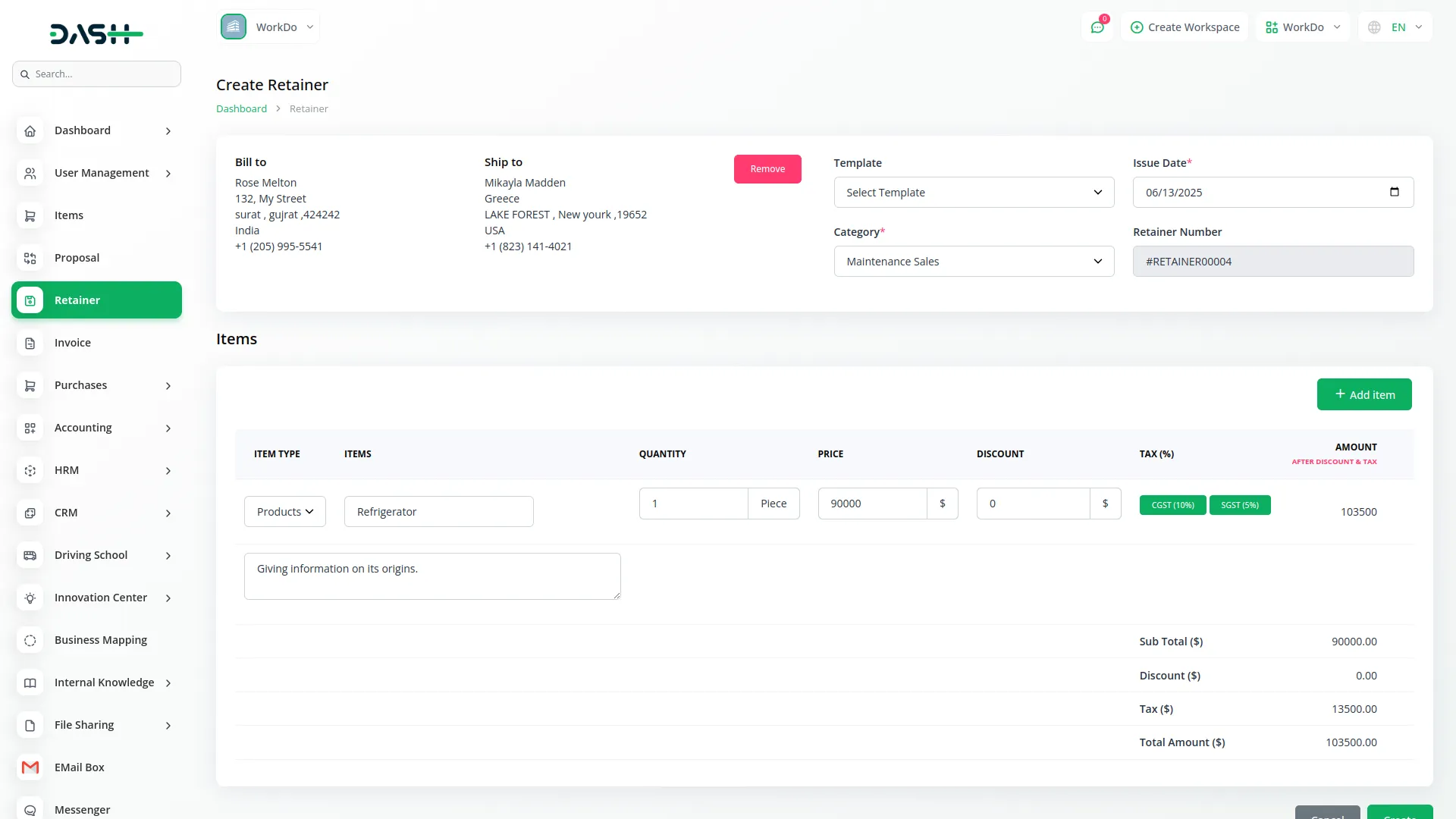The width and height of the screenshot is (1456, 819).
Task: Expand the Accounting menu chevron
Action: click(168, 428)
